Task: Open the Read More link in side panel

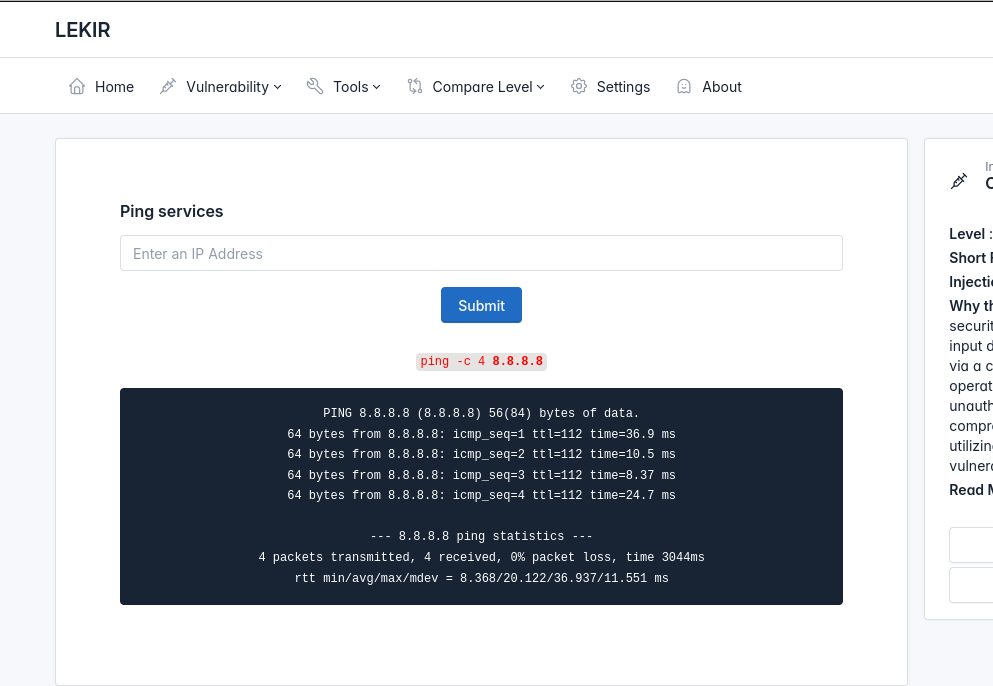Action: click(972, 489)
